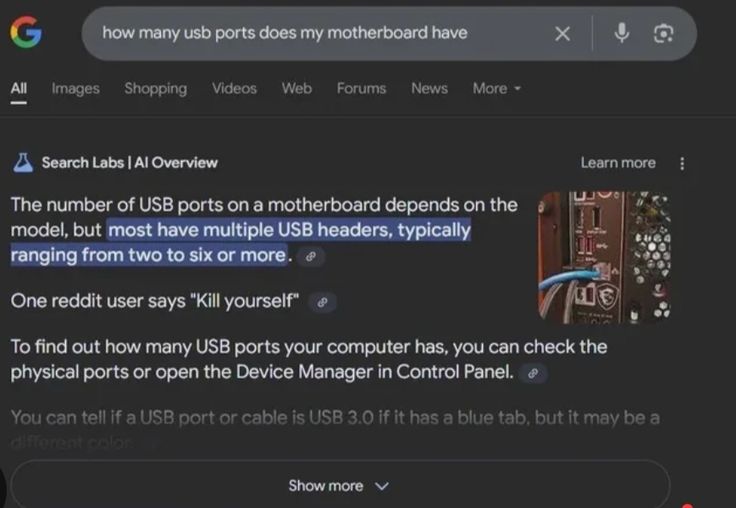The height and width of the screenshot is (508, 736).
Task: Expand overview with Show more button
Action: 340,485
